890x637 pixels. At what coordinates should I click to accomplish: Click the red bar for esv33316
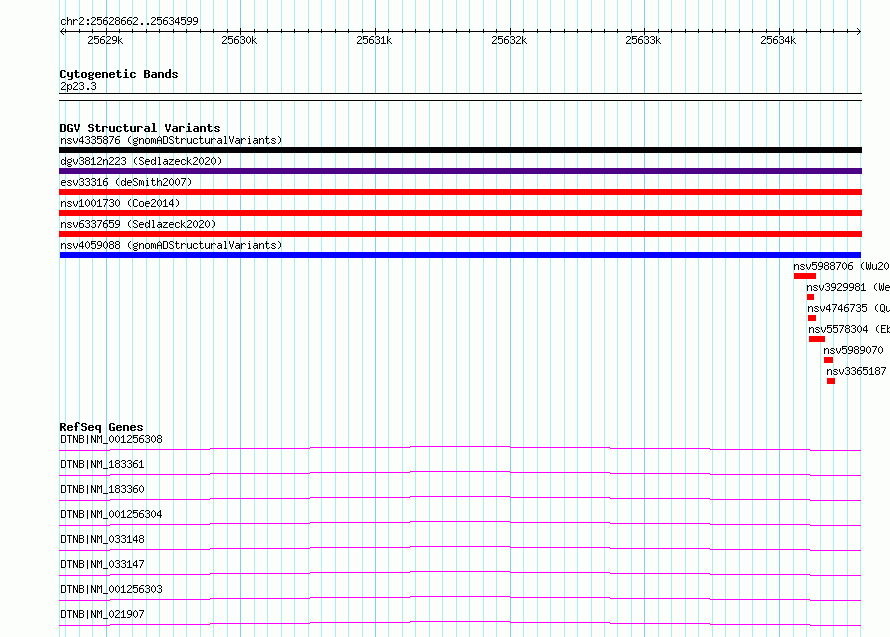coord(460,192)
